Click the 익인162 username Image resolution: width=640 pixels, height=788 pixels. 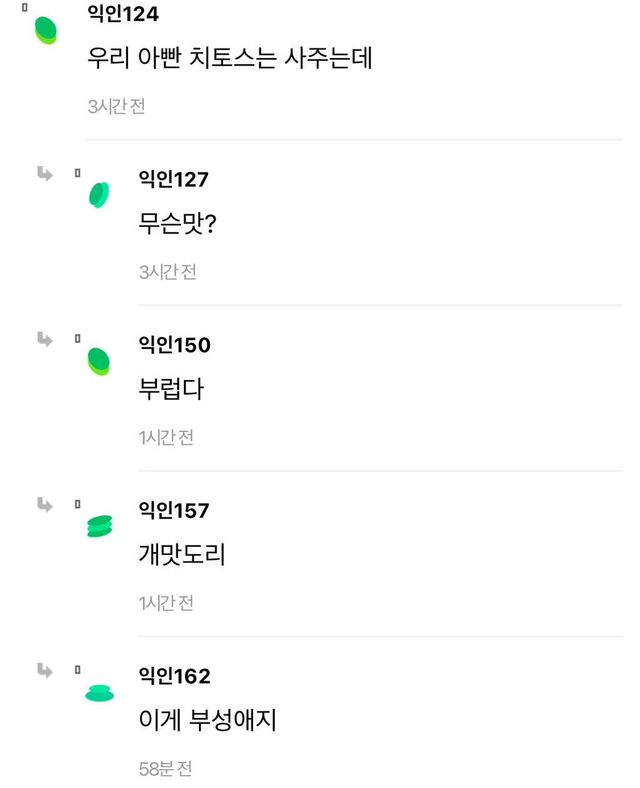(x=174, y=676)
